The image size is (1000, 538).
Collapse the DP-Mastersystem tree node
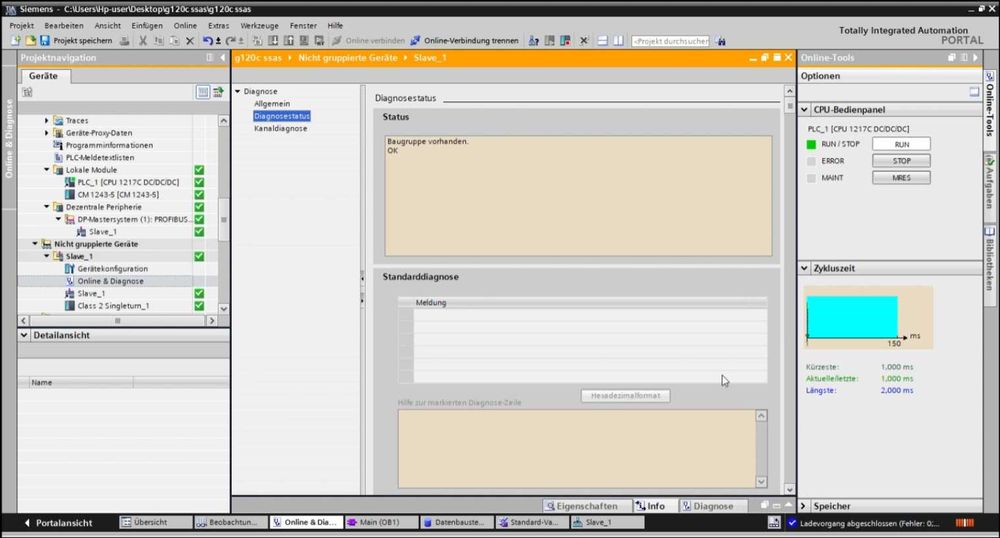(59, 219)
